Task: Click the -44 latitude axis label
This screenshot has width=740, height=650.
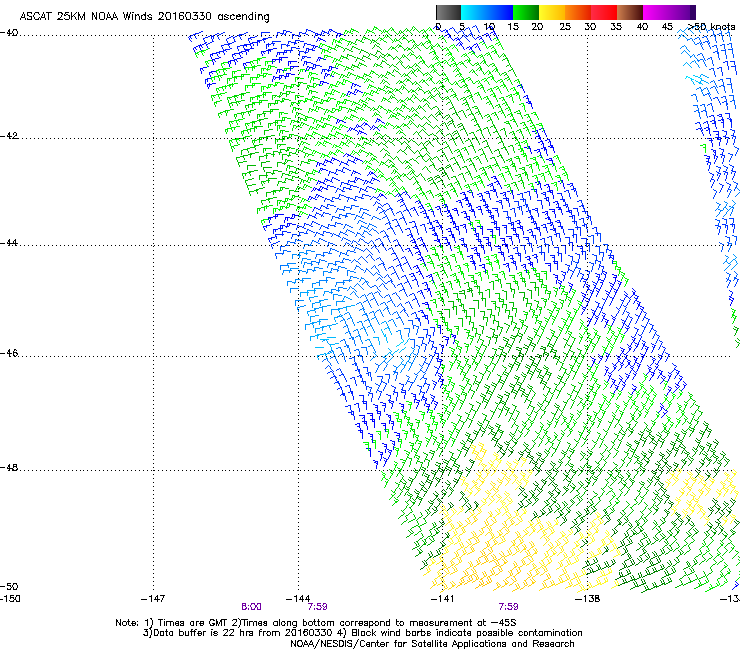Action: coord(9,243)
